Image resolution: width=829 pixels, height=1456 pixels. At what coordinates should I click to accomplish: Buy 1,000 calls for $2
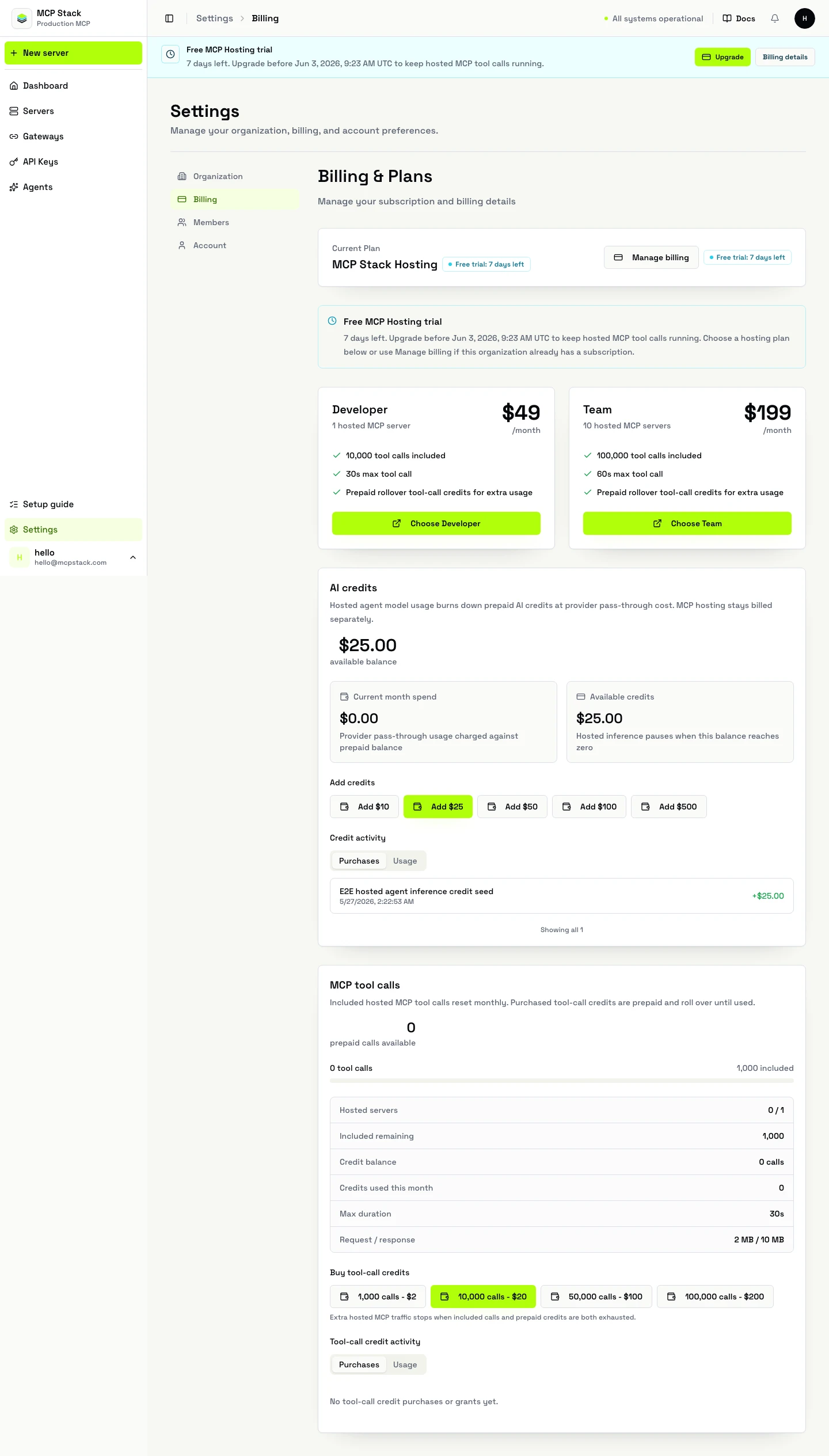click(378, 1297)
